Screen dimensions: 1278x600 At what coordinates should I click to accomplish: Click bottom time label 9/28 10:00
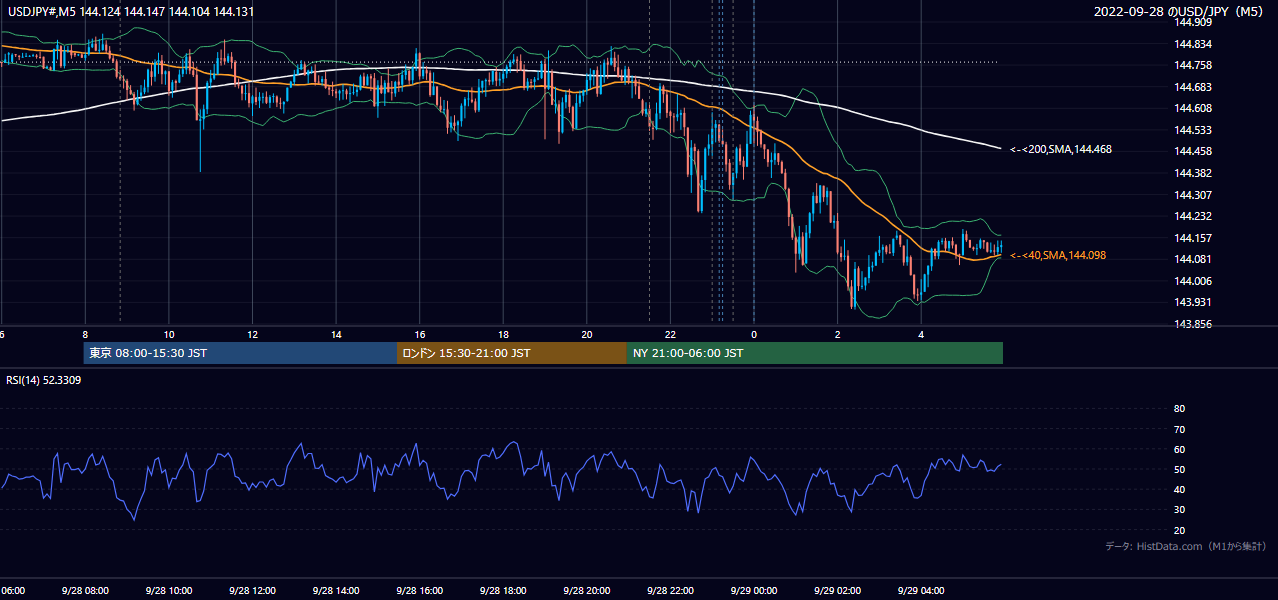coord(168,591)
